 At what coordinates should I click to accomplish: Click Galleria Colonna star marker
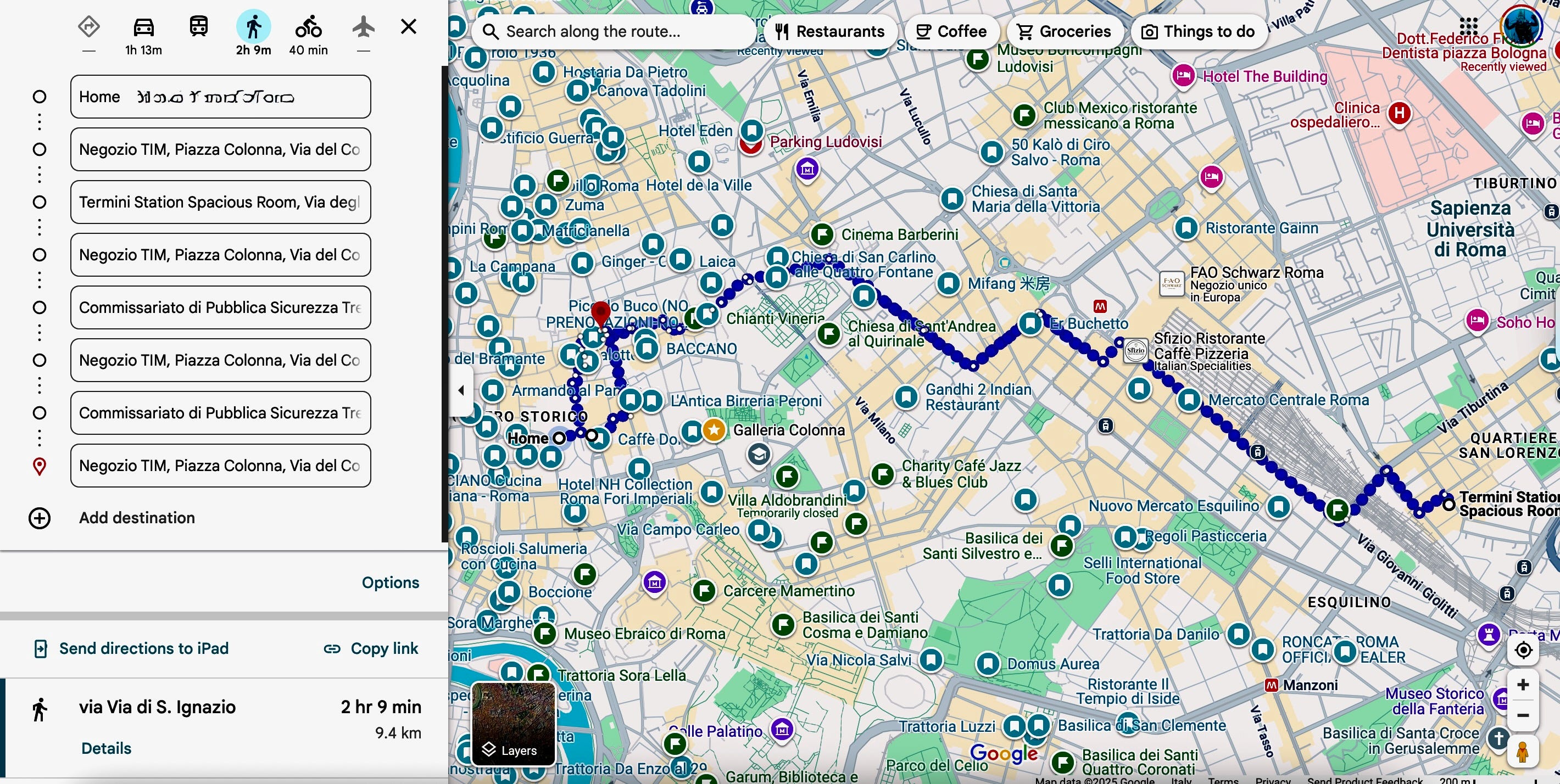(714, 430)
